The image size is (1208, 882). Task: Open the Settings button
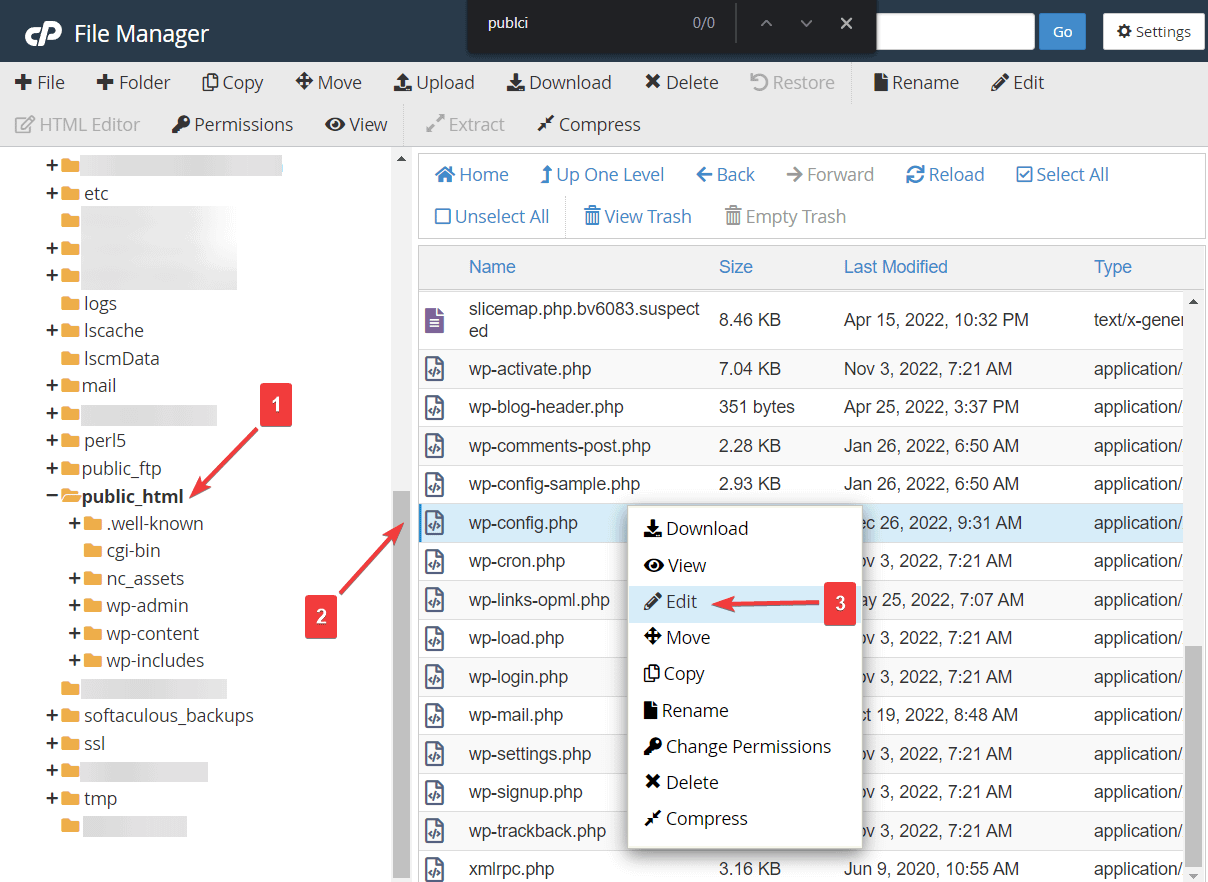click(x=1154, y=31)
